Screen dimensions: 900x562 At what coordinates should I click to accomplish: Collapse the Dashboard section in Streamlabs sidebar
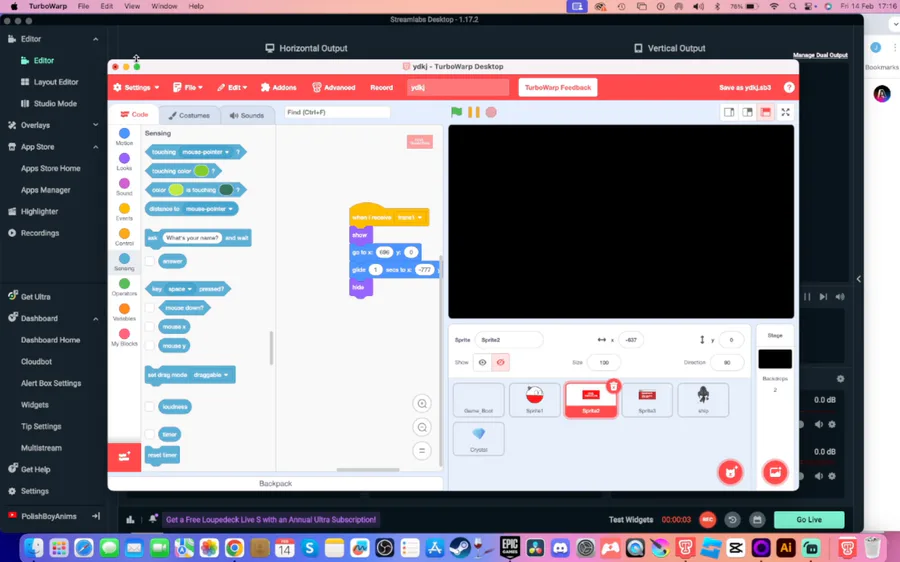95,319
